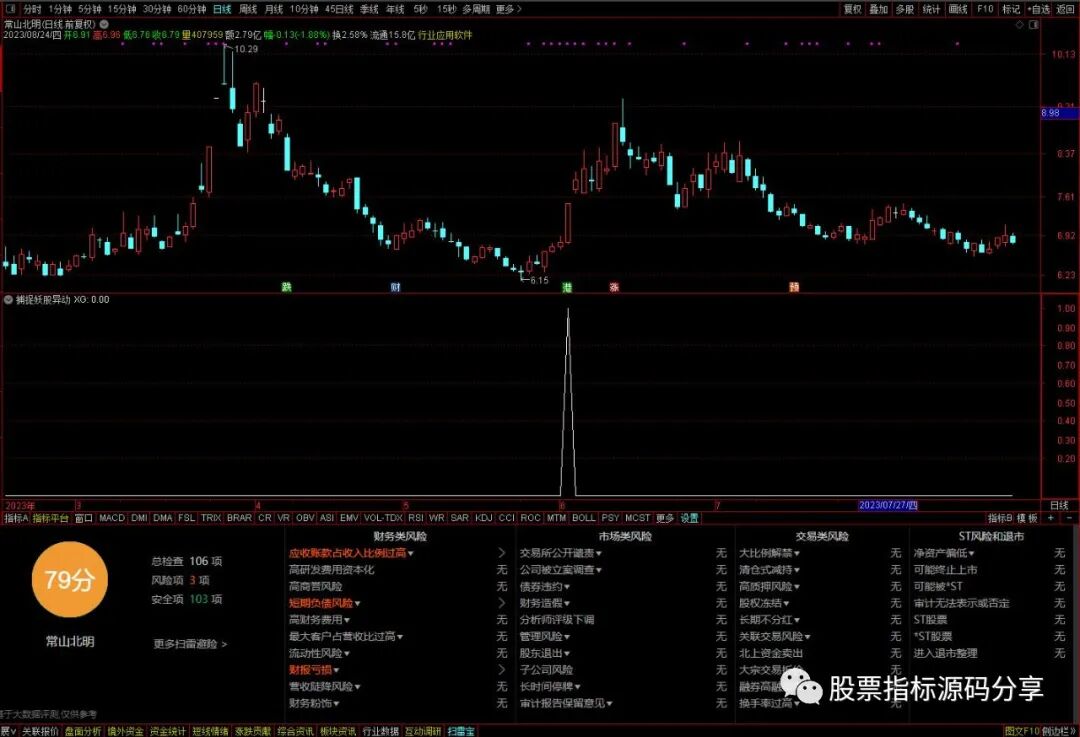Screen dimensions: 1080x737
Task: Switch to the 指标B tab
Action: pyautogui.click(x=1000, y=518)
